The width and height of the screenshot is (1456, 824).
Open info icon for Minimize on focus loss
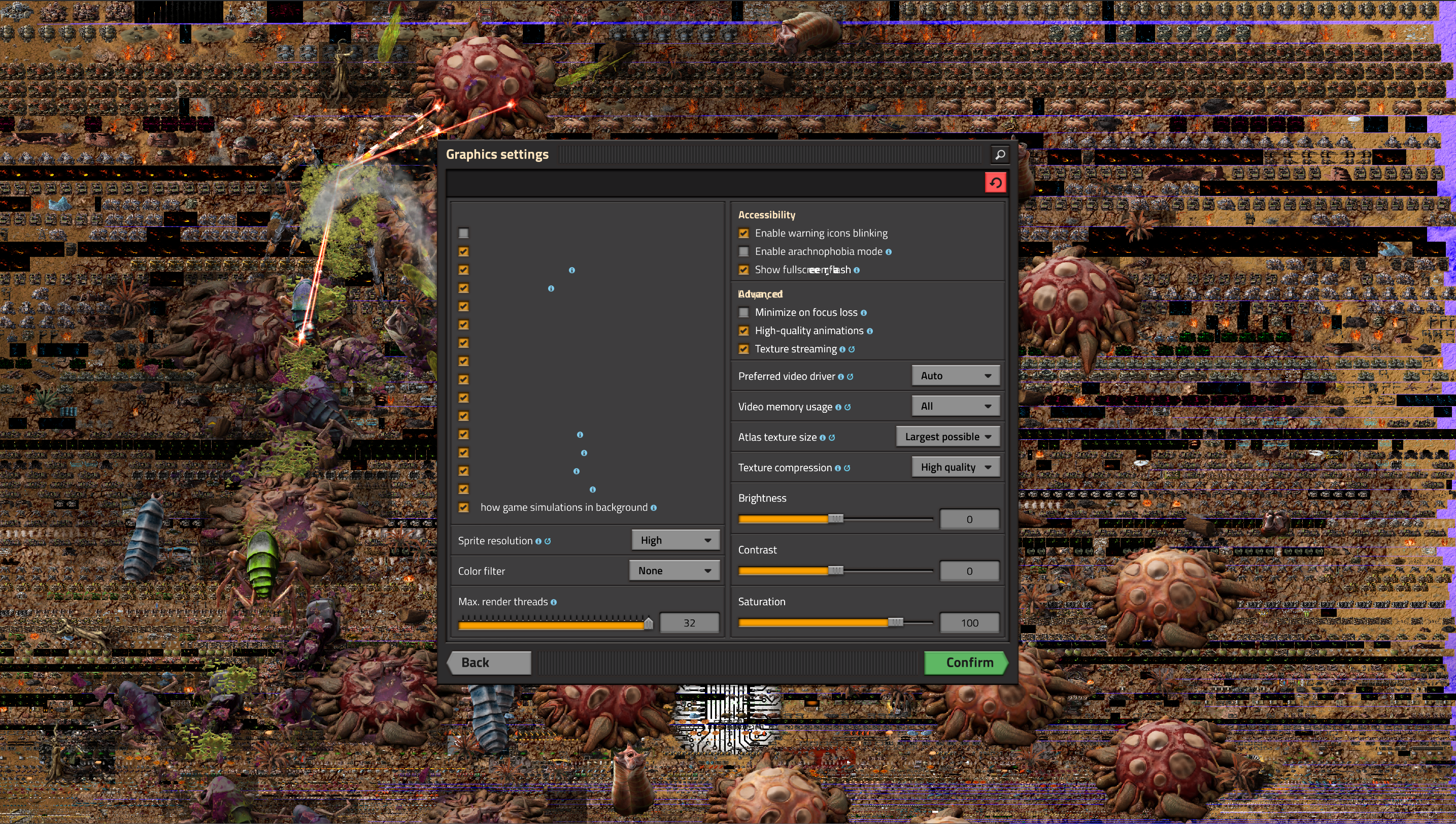(x=864, y=313)
